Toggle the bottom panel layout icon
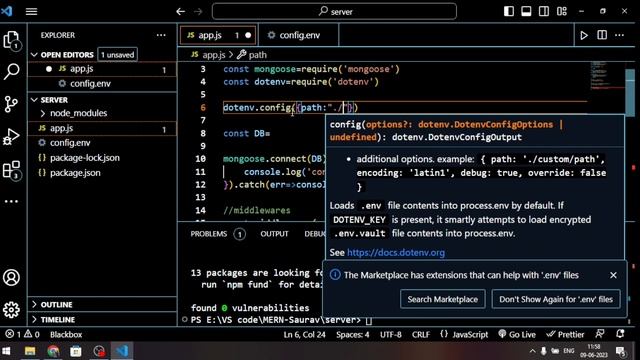 (526, 11)
